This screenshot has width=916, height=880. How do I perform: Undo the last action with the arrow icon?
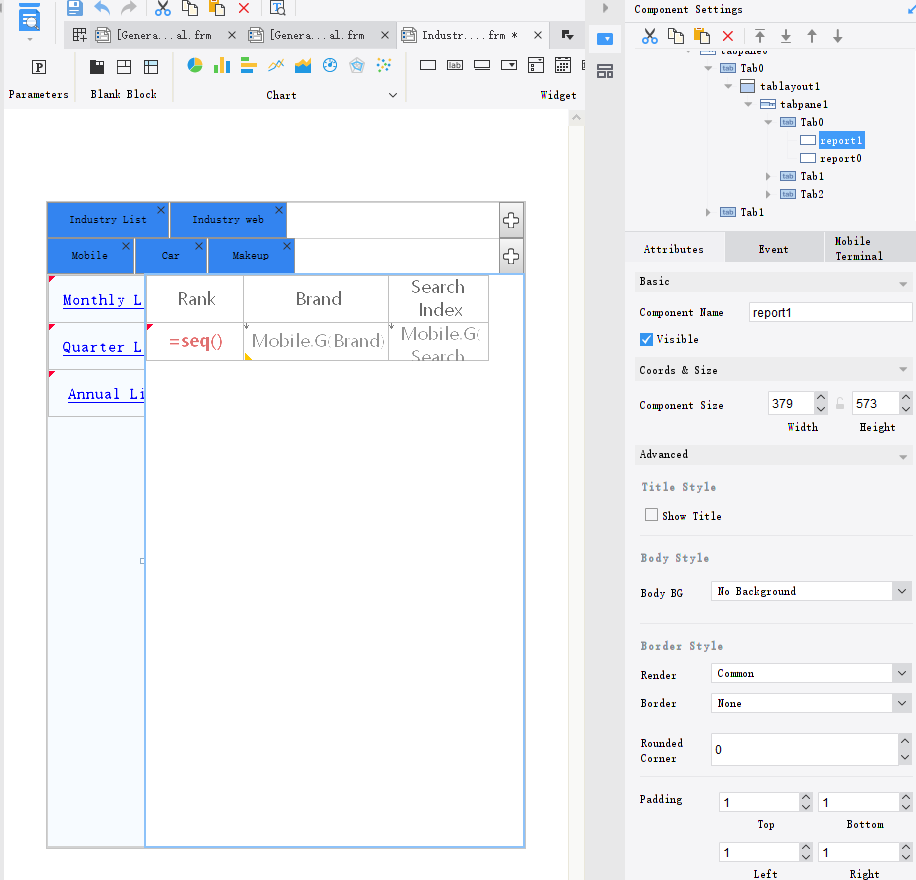pyautogui.click(x=102, y=8)
